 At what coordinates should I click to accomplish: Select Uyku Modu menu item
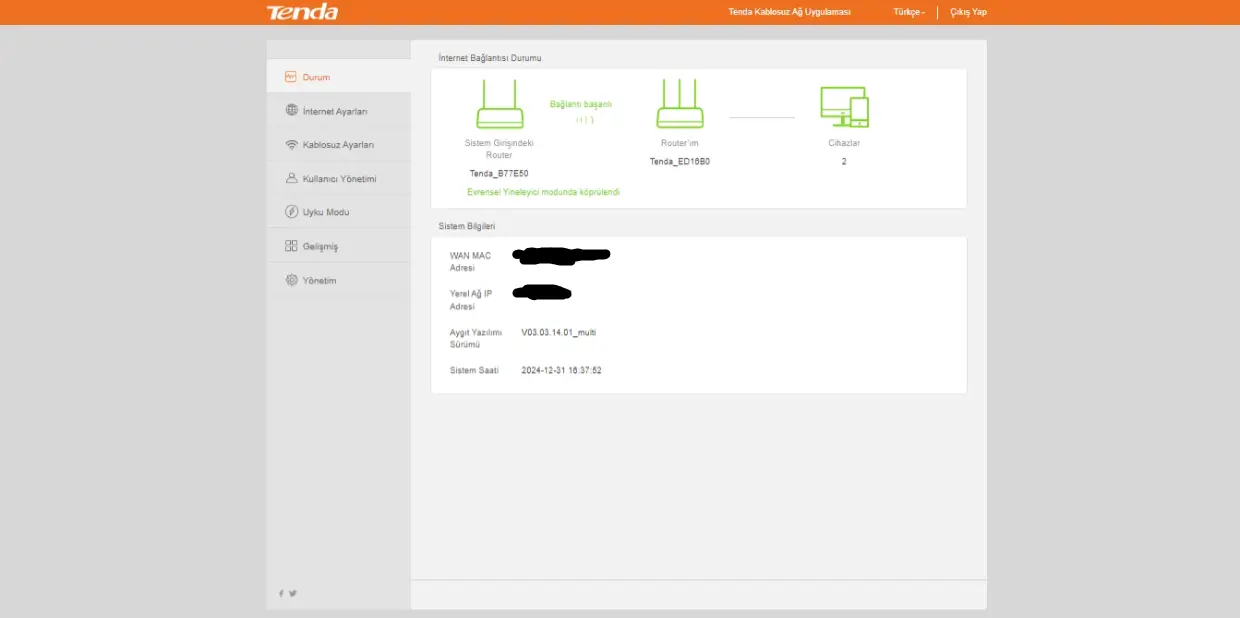pyautogui.click(x=338, y=212)
